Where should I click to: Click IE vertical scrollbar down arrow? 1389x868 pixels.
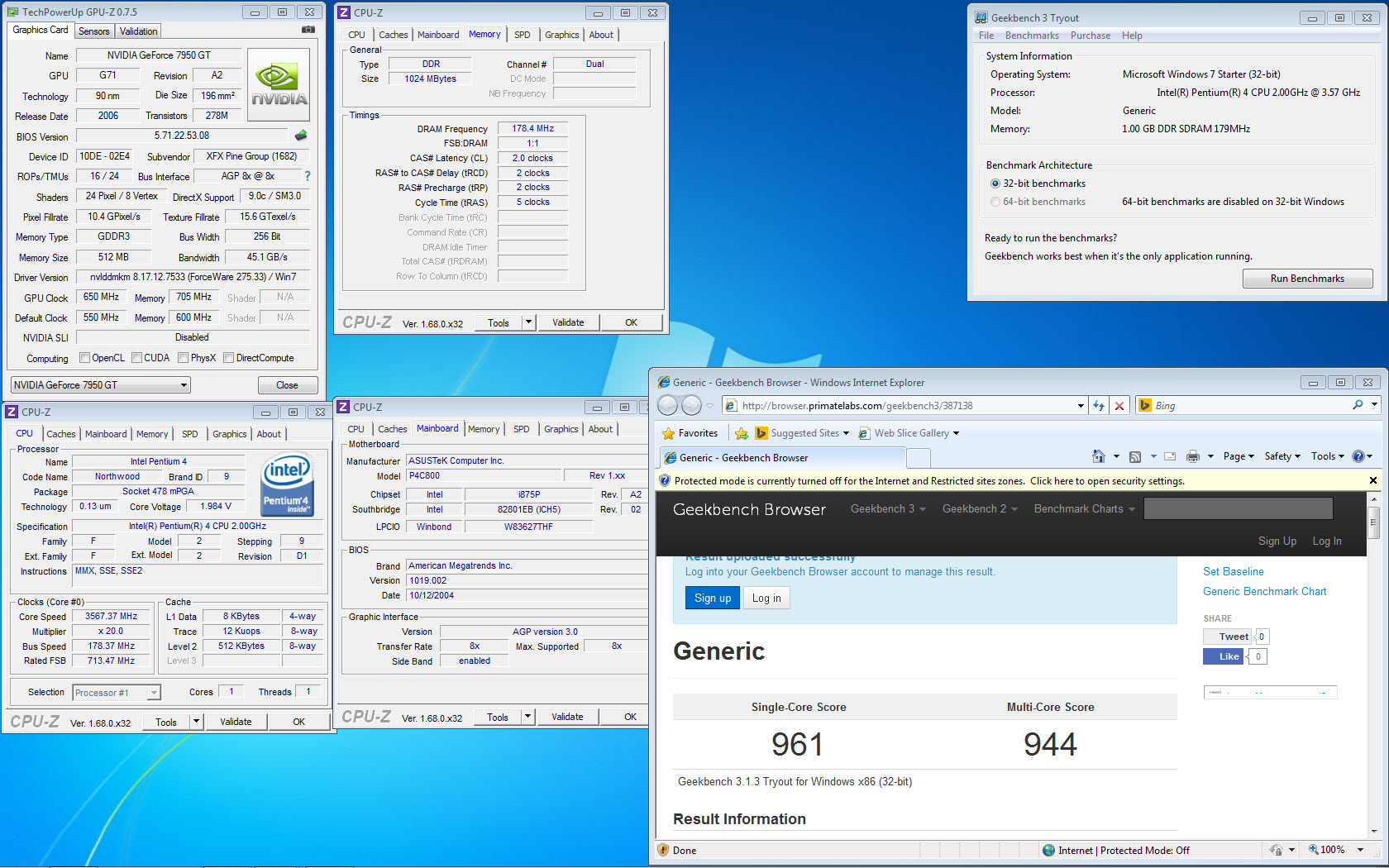pos(1374,832)
